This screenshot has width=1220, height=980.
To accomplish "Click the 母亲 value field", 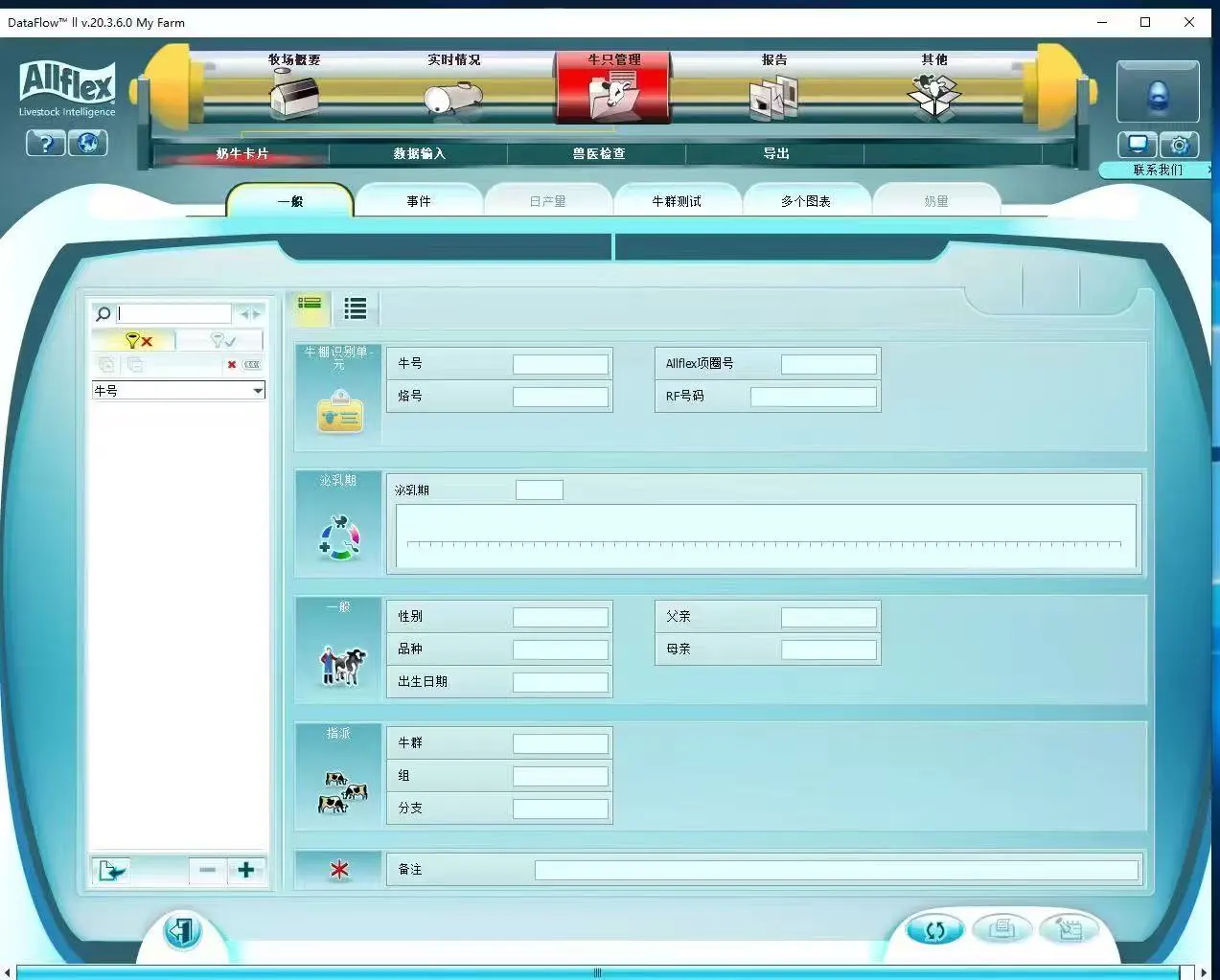I will coord(829,650).
